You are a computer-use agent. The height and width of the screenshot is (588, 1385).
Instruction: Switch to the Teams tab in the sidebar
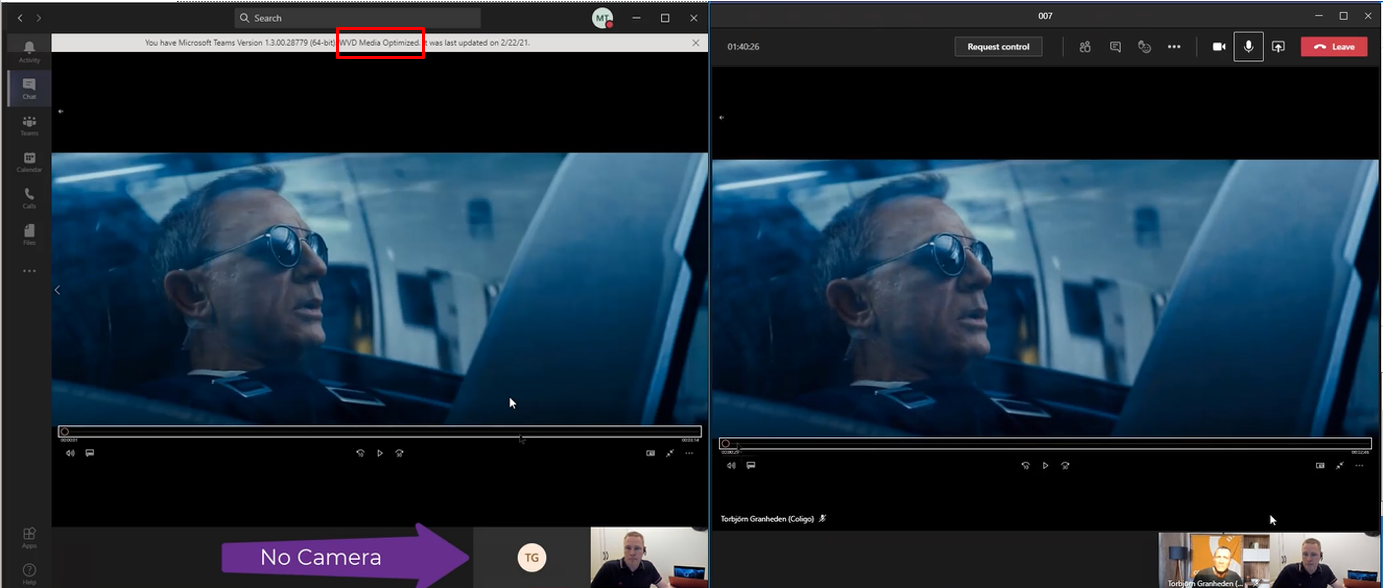pos(28,124)
